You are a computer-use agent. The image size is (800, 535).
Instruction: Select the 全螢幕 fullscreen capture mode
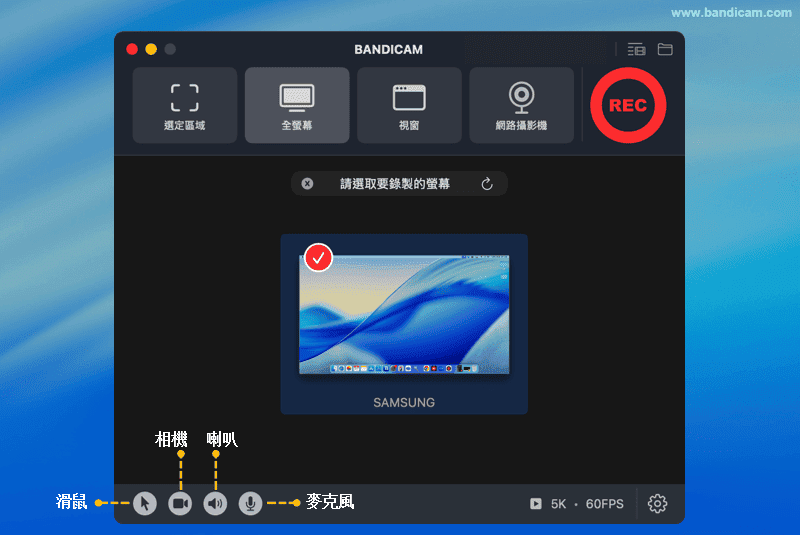click(x=297, y=106)
